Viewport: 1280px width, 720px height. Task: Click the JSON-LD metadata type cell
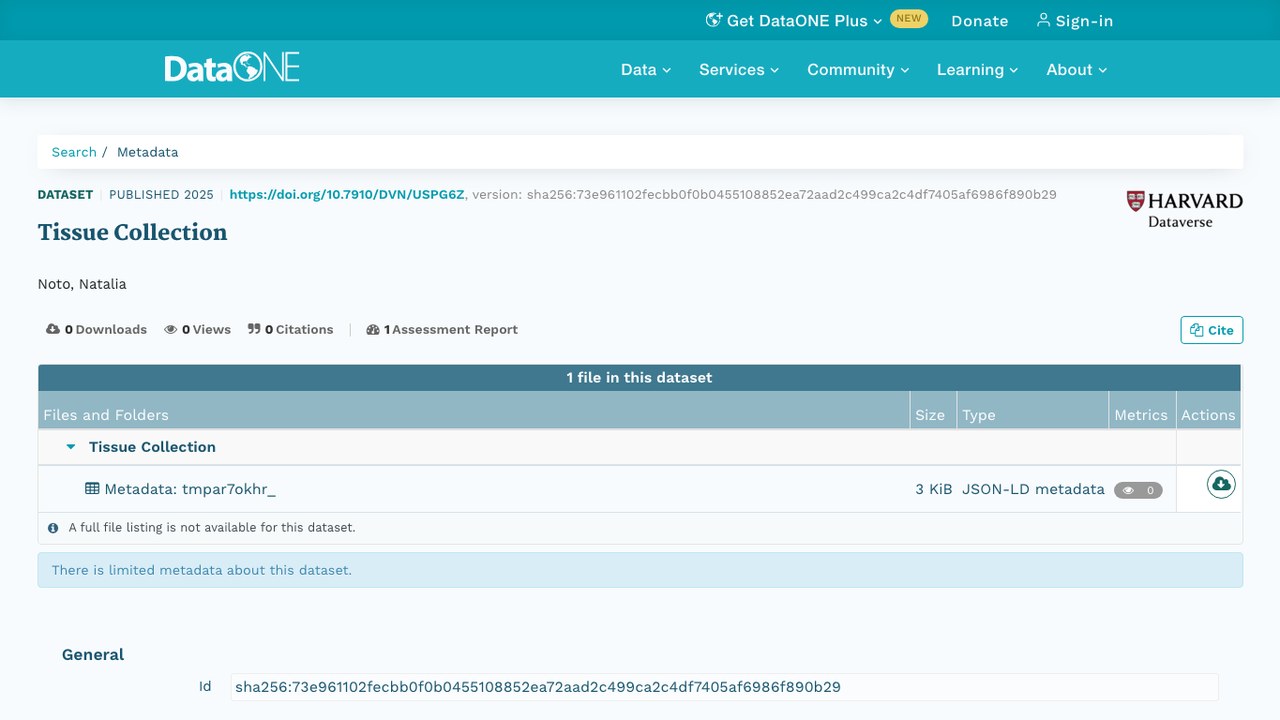pyautogui.click(x=1033, y=489)
